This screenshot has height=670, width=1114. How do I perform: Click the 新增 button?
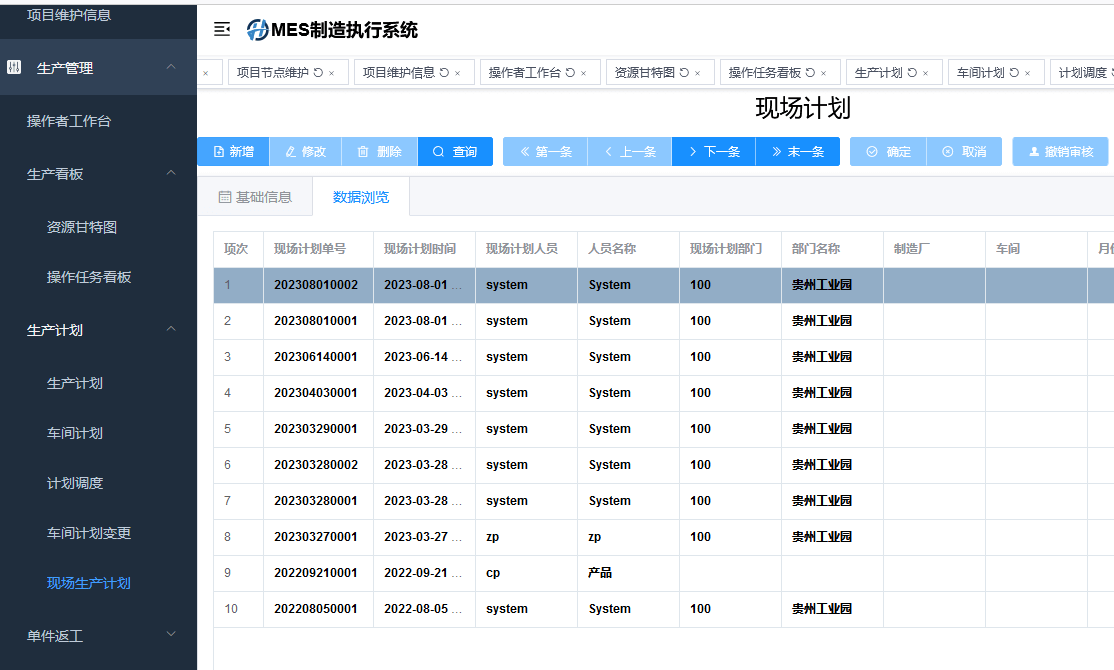(234, 151)
